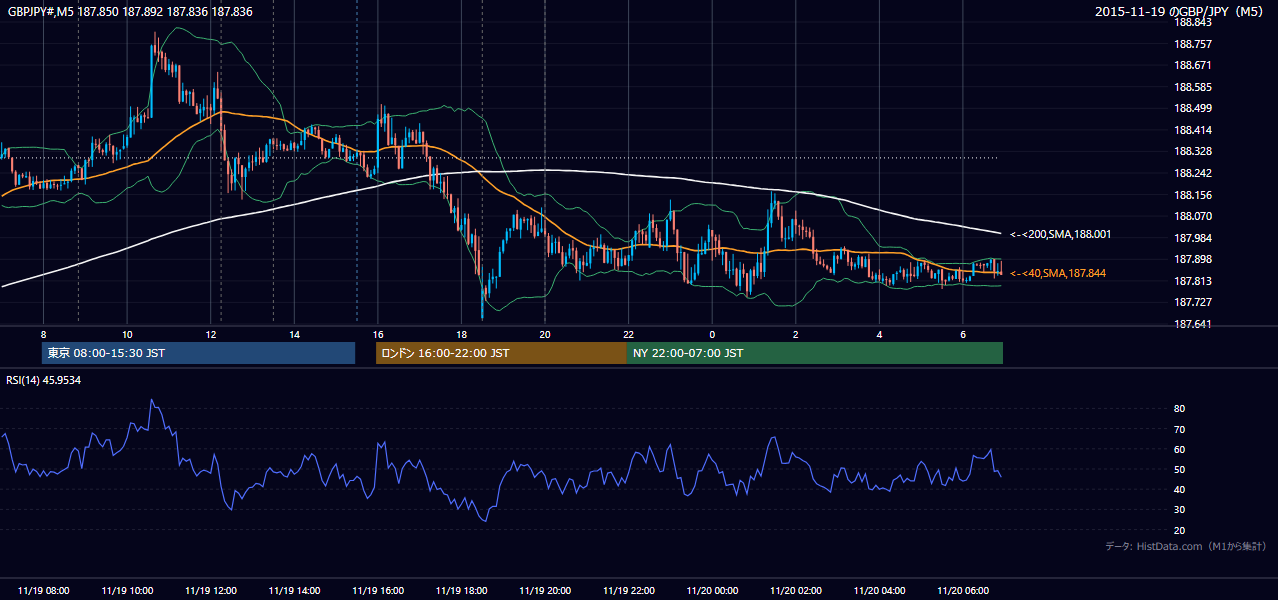Click the bottom date label 11/20 02:00
Image resolution: width=1278 pixels, height=600 pixels.
pyautogui.click(x=796, y=591)
